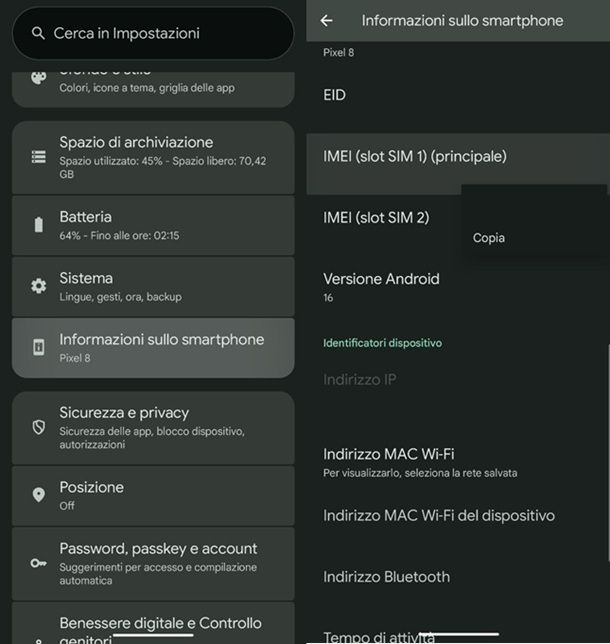610x644 pixels.
Task: Click the Sistema gear icon
Action: click(39, 286)
